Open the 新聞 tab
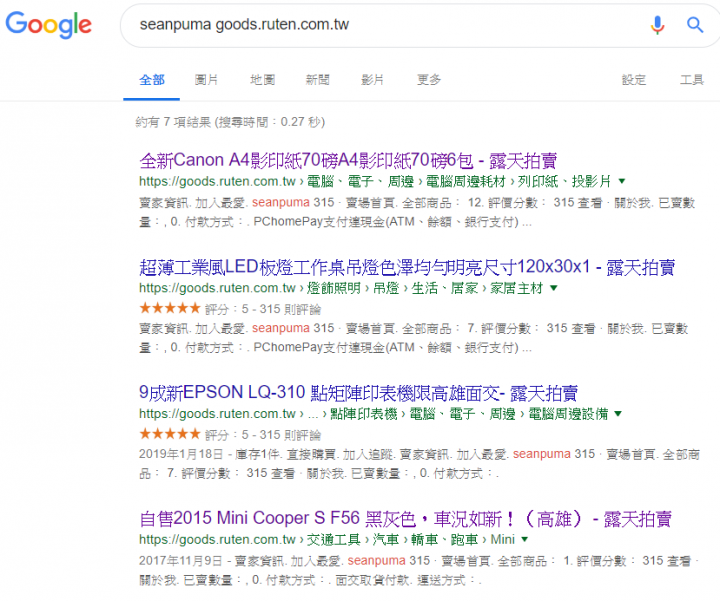Image resolution: width=720 pixels, height=601 pixels. pyautogui.click(x=318, y=80)
